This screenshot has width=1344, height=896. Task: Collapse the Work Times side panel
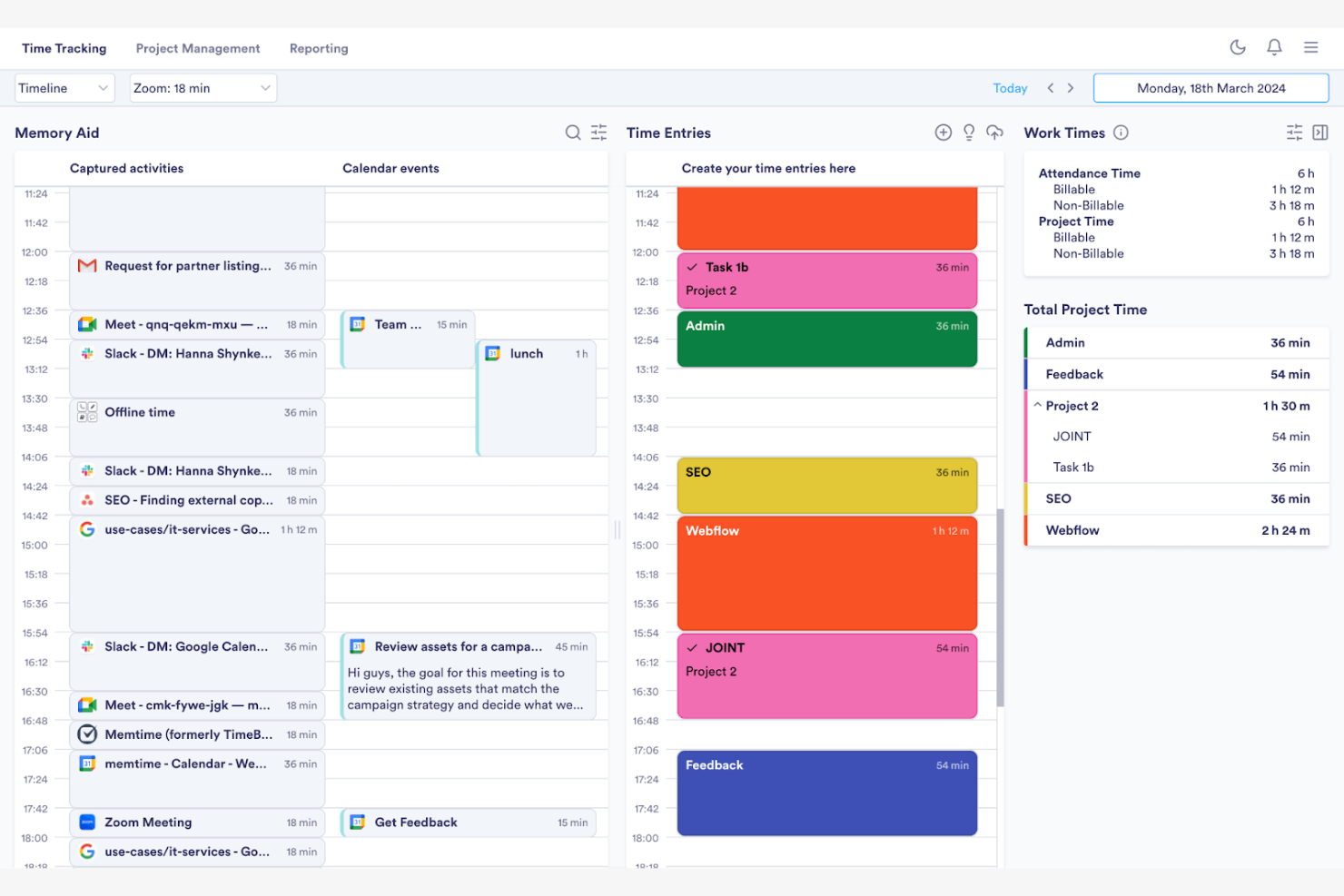click(x=1319, y=132)
